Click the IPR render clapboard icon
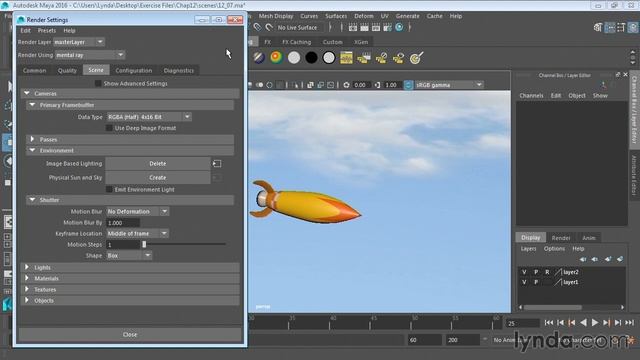 tap(376, 27)
